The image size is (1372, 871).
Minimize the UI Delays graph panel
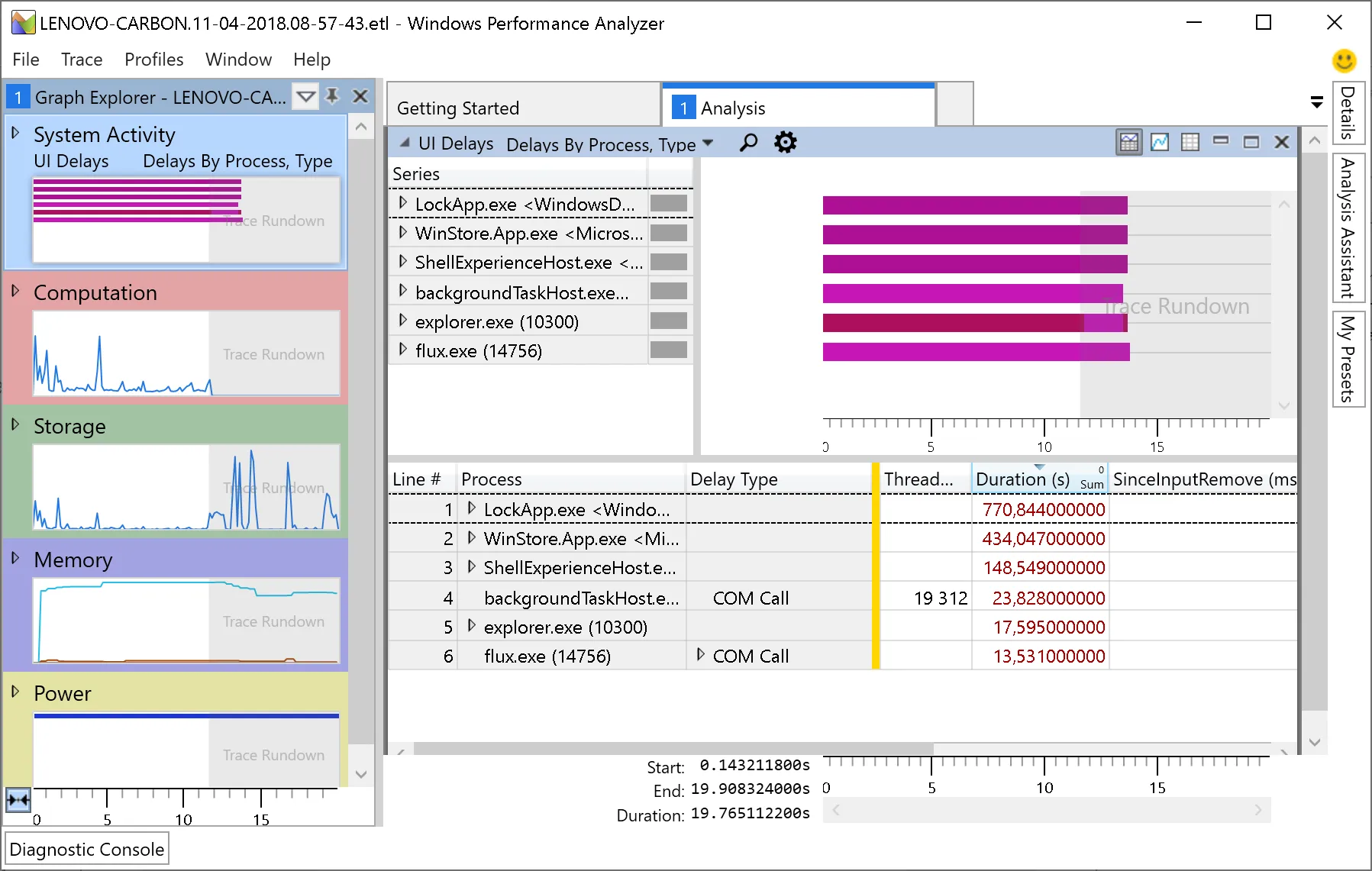pos(1221,142)
